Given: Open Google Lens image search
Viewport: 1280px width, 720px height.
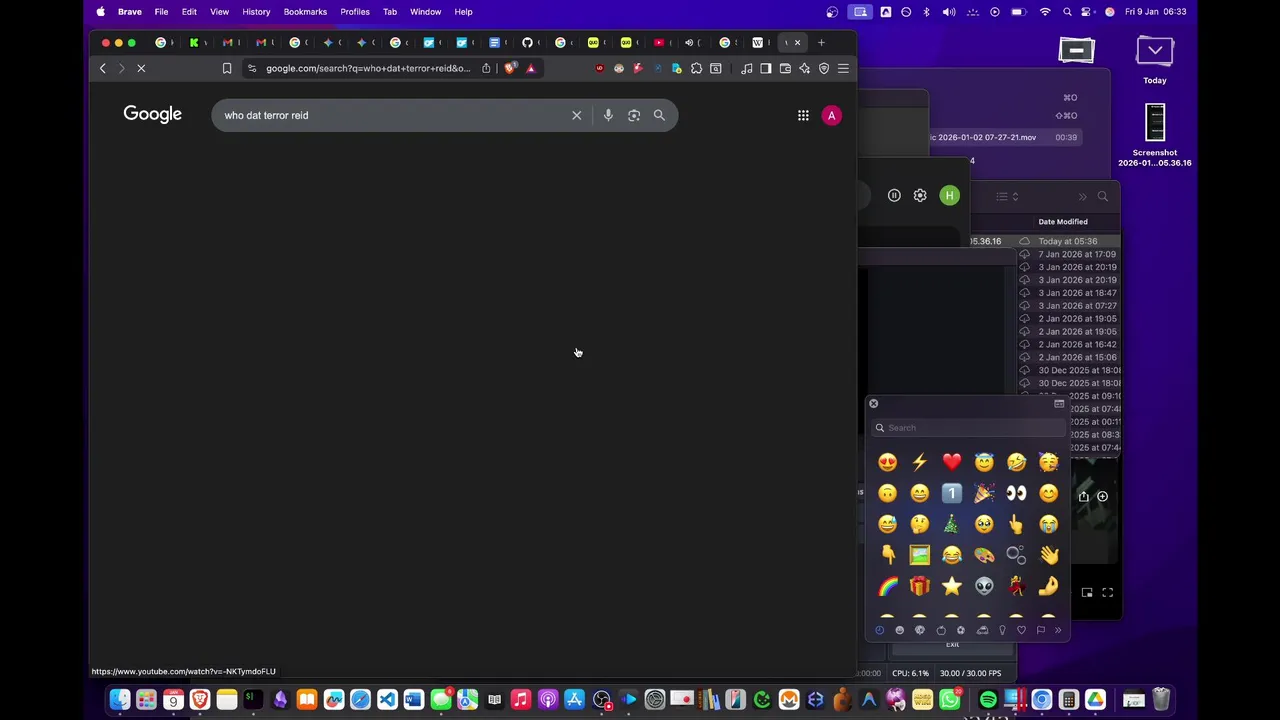Looking at the screenshot, I should pyautogui.click(x=634, y=115).
